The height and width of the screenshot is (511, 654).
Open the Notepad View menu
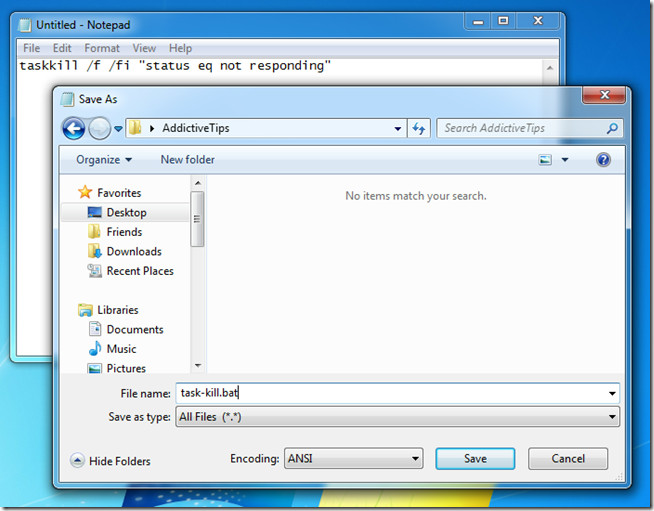pyautogui.click(x=144, y=48)
